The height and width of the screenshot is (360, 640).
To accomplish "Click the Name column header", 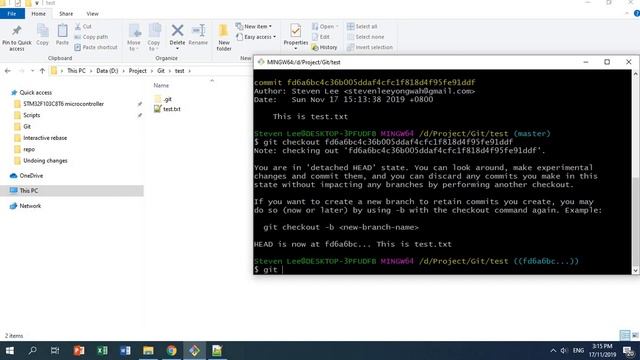I will pyautogui.click(x=161, y=86).
